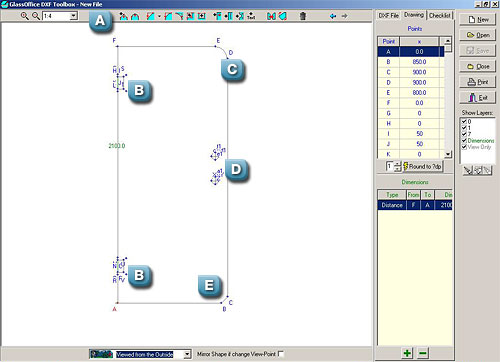Click the rotated cyan shape icon
Screen dimensions: 500x362
[283, 16]
